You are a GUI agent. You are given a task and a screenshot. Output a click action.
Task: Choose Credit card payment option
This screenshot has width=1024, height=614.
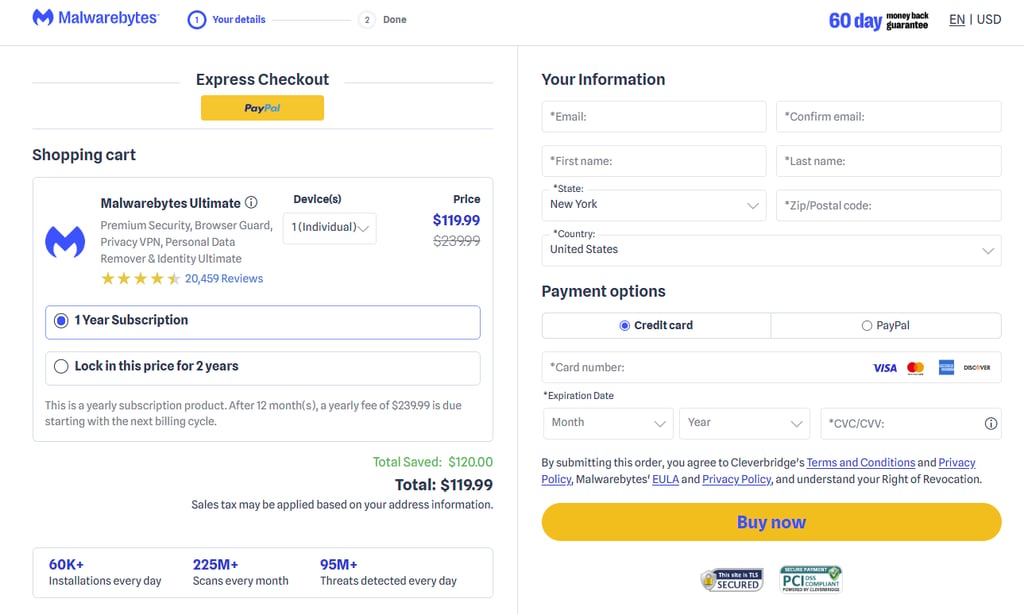pyautogui.click(x=656, y=325)
